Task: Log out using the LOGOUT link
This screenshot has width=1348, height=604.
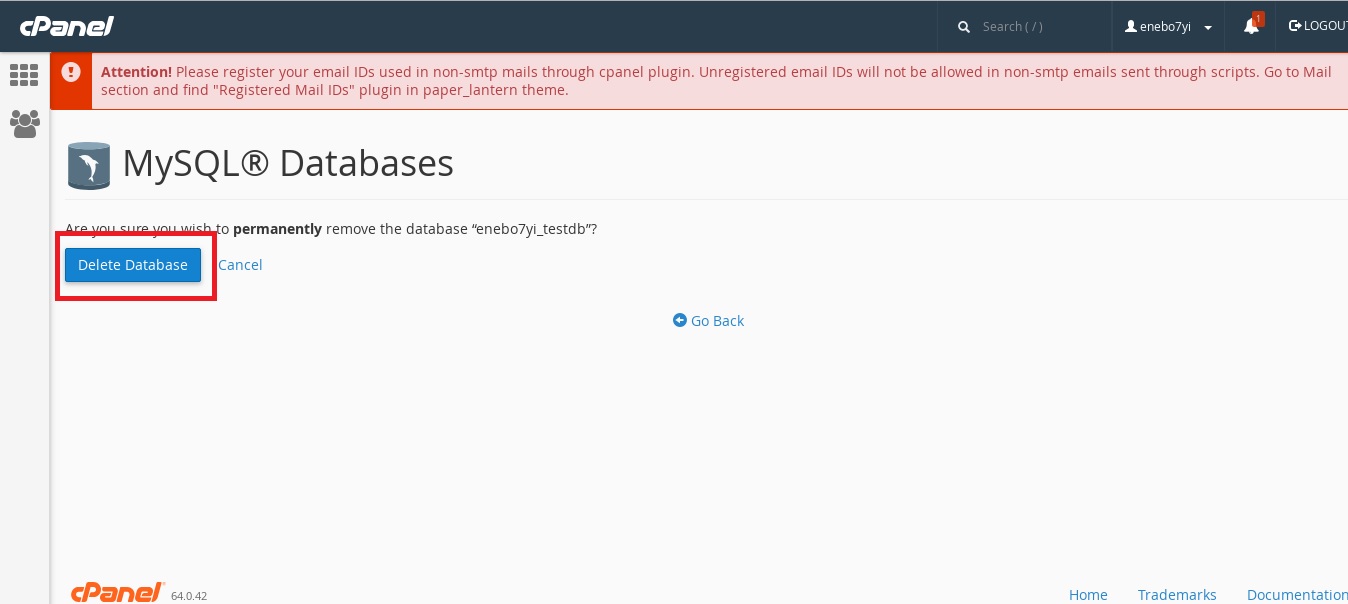Action: click(x=1318, y=26)
